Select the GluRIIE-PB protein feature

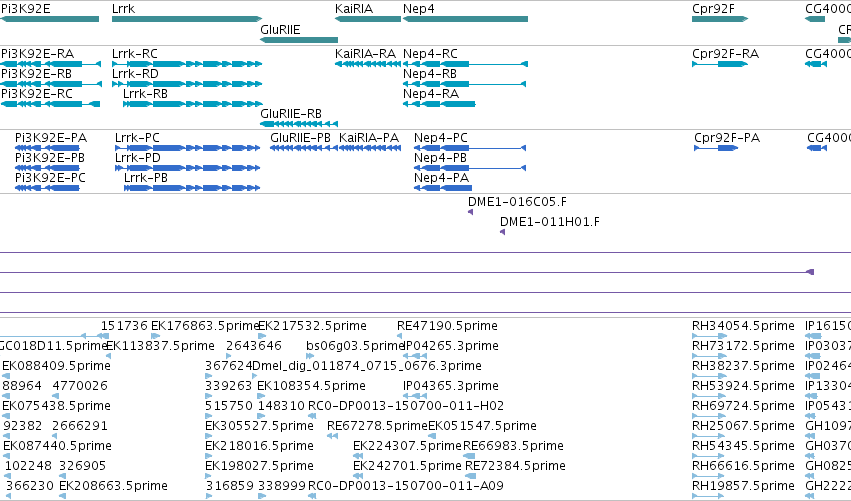(303, 148)
